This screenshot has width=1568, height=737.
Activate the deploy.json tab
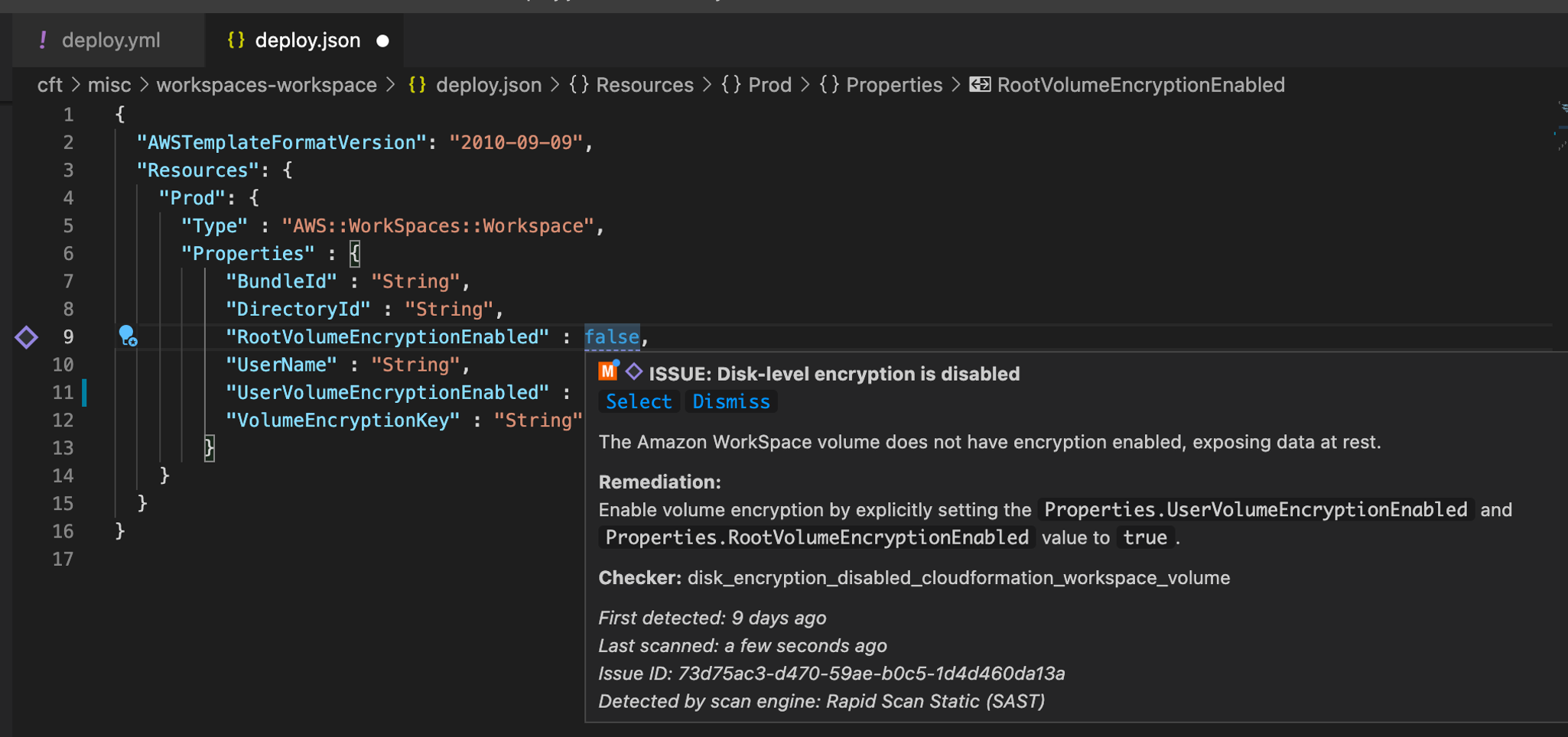click(307, 41)
